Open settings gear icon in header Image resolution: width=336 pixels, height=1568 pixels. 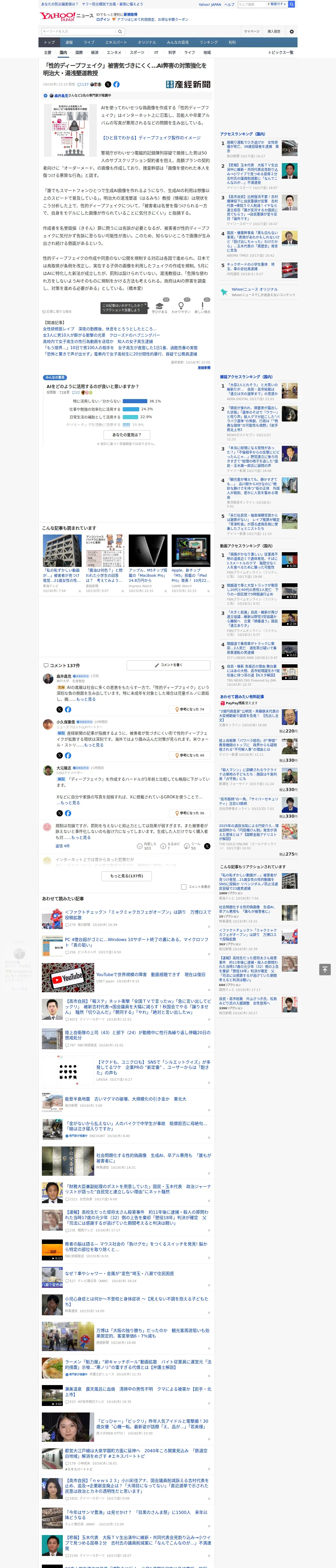292,31
